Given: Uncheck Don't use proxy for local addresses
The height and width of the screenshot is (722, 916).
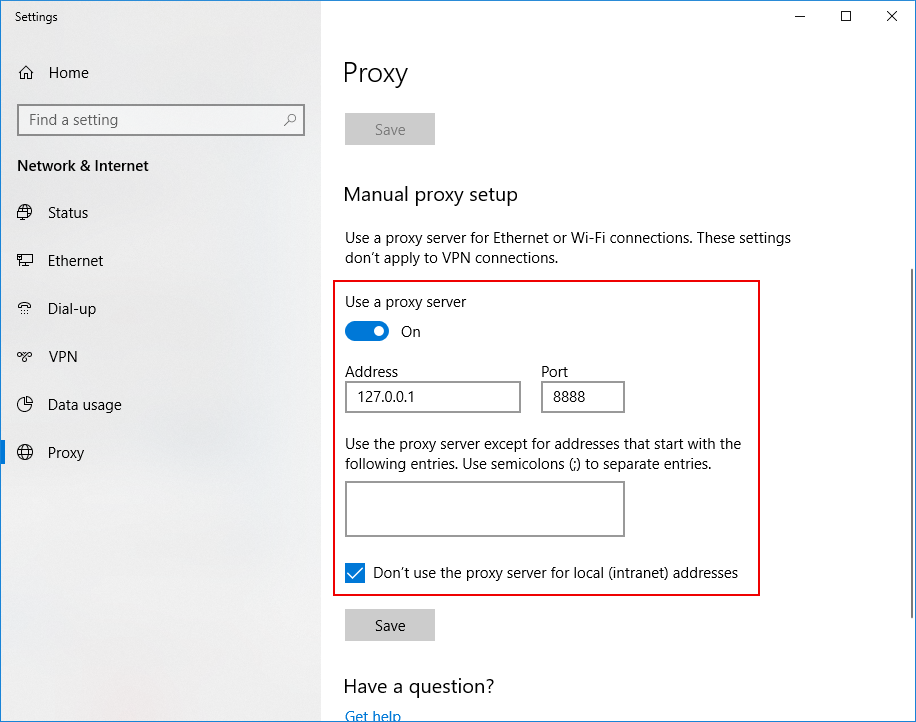Looking at the screenshot, I should [355, 573].
